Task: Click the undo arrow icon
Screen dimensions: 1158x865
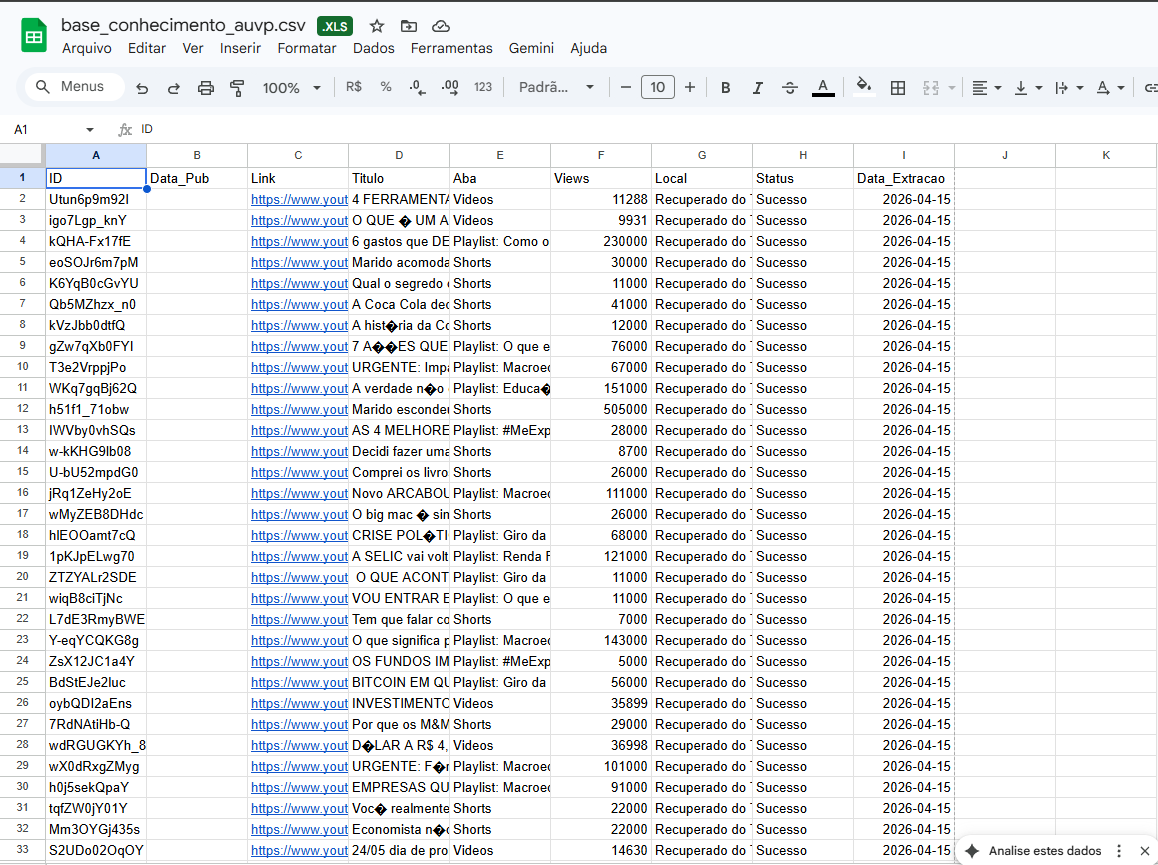Action: (142, 88)
